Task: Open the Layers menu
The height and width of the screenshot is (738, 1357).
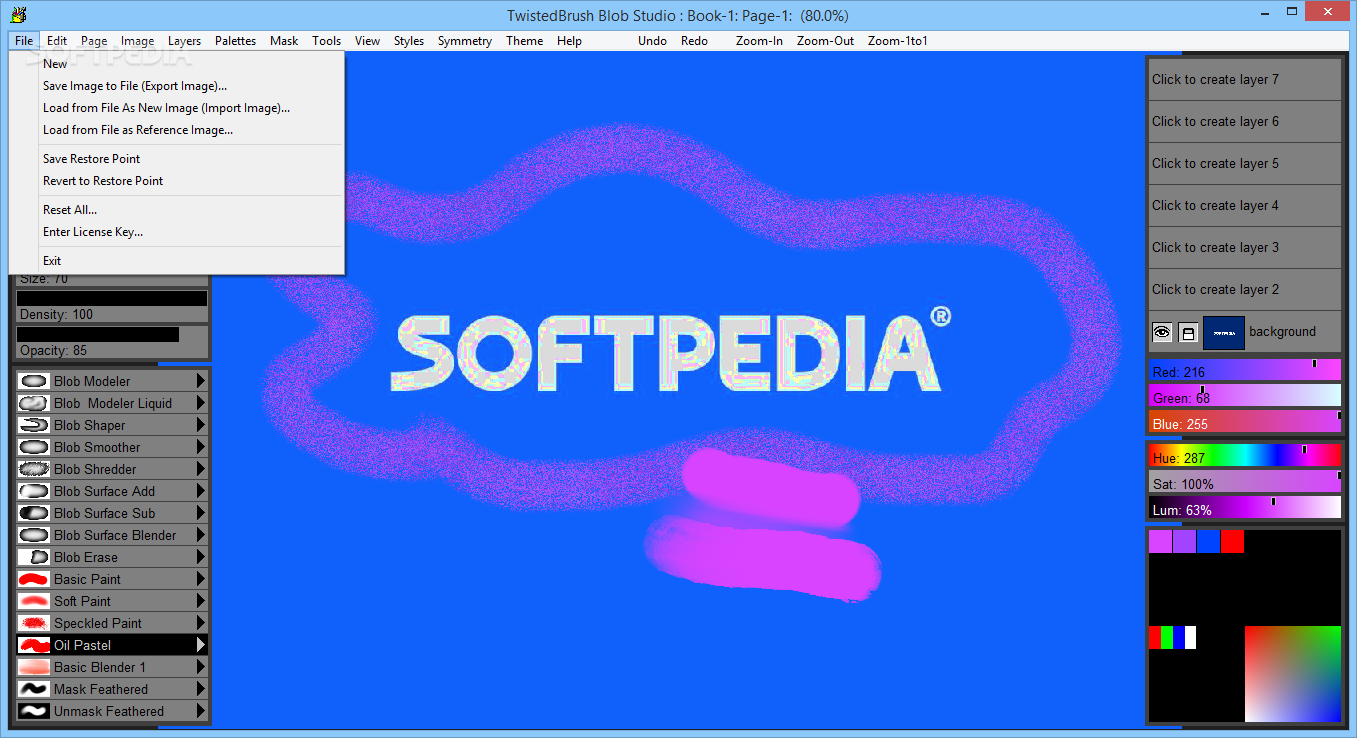Action: point(184,41)
